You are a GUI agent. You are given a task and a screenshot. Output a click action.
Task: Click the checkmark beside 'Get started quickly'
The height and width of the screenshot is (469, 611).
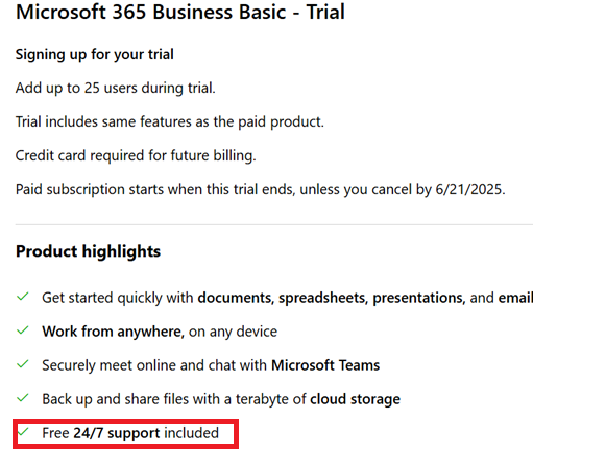point(23,297)
